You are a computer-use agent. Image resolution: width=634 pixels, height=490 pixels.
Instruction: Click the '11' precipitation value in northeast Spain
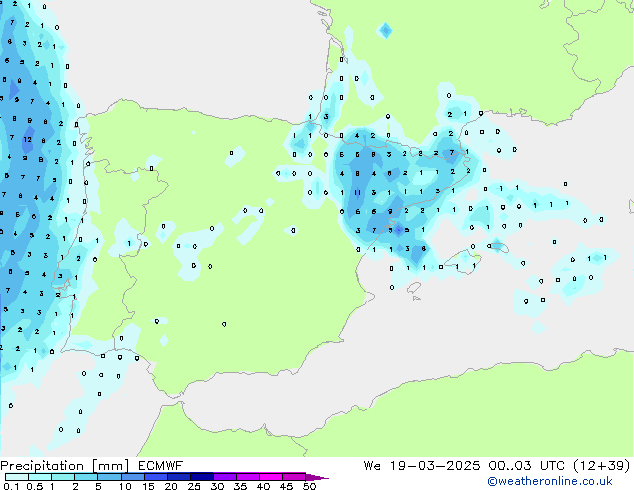(357, 192)
